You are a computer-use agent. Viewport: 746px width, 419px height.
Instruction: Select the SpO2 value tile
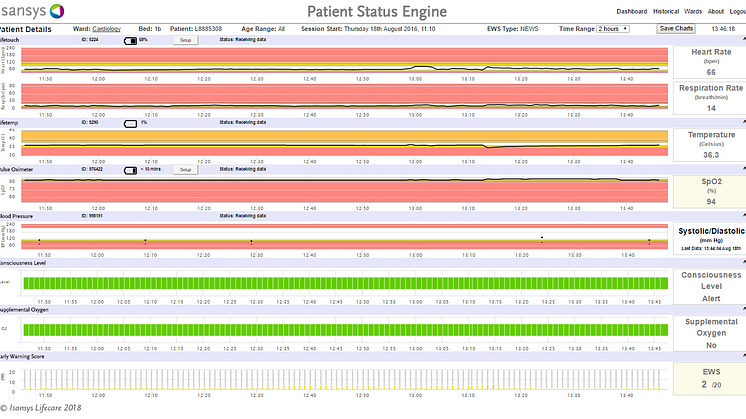click(709, 192)
